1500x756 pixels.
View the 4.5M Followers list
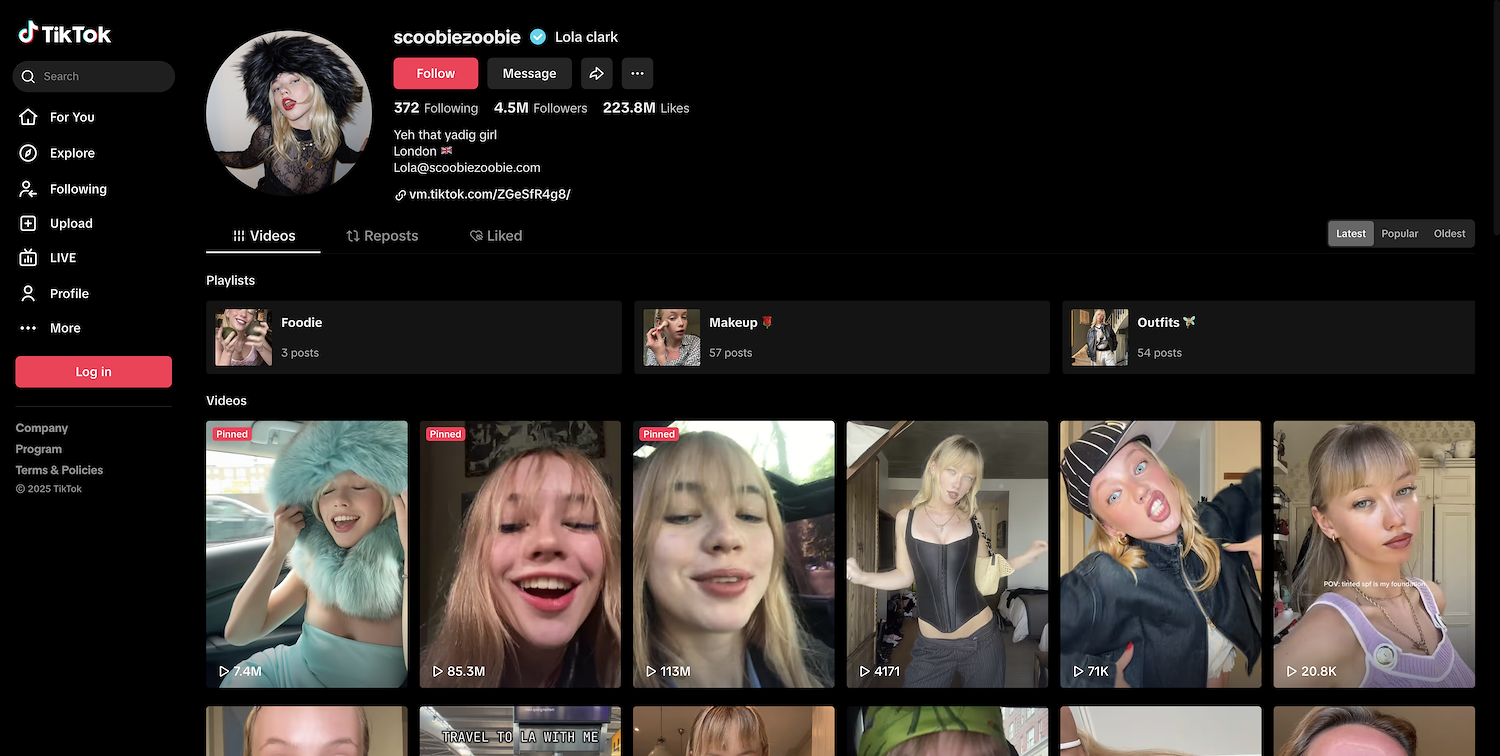point(541,108)
